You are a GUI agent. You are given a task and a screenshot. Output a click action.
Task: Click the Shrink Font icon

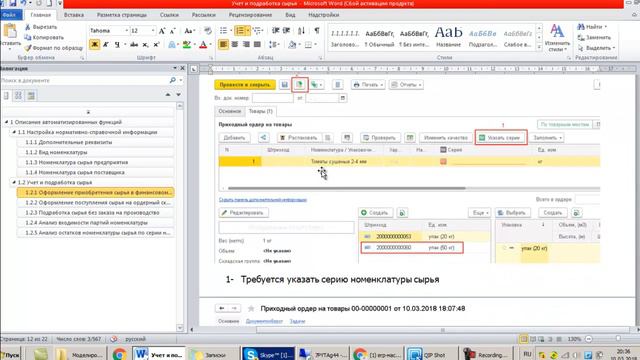tap(172, 31)
